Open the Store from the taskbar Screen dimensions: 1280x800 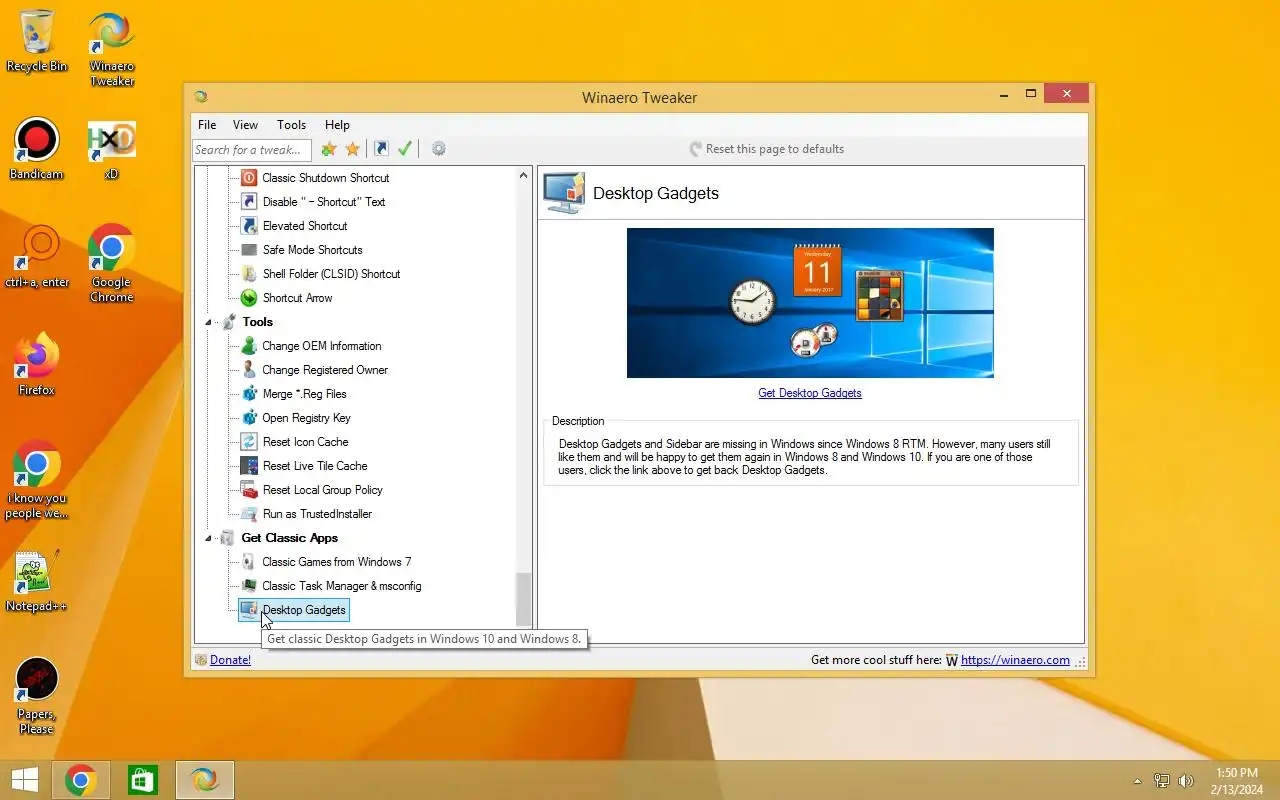(x=143, y=780)
